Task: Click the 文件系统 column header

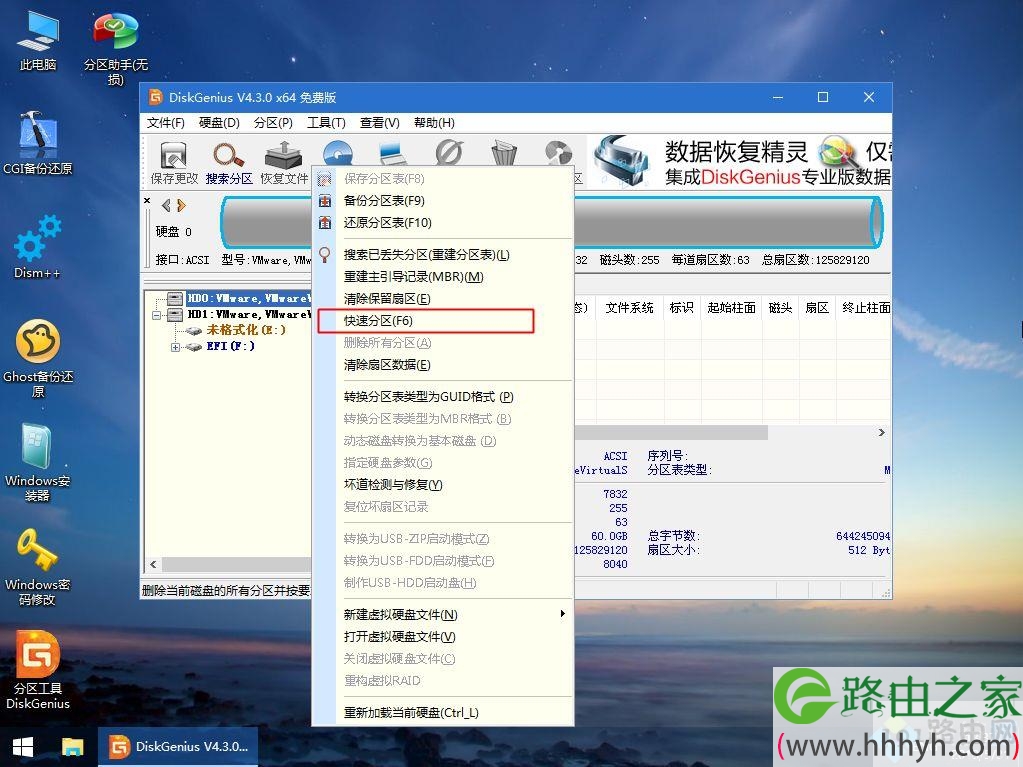Action: point(630,308)
